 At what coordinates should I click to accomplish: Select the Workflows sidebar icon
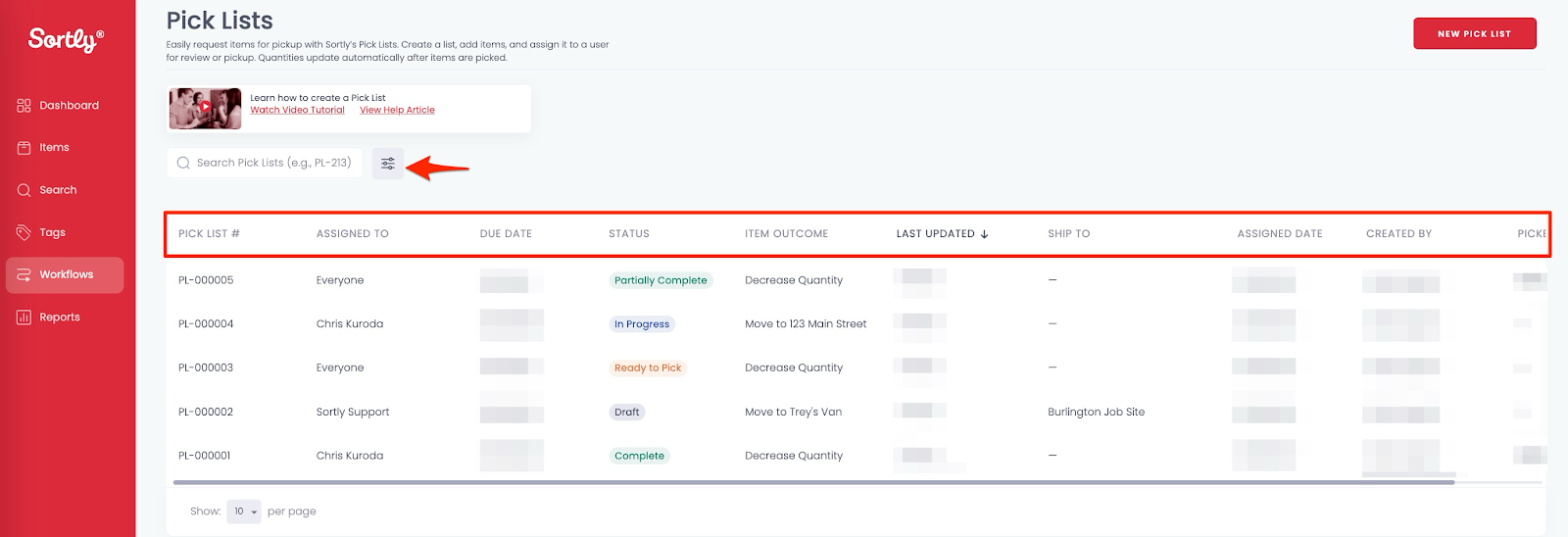[24, 275]
